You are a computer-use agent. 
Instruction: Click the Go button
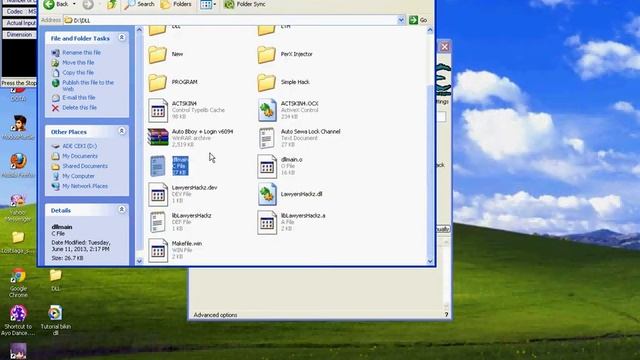tap(418, 20)
